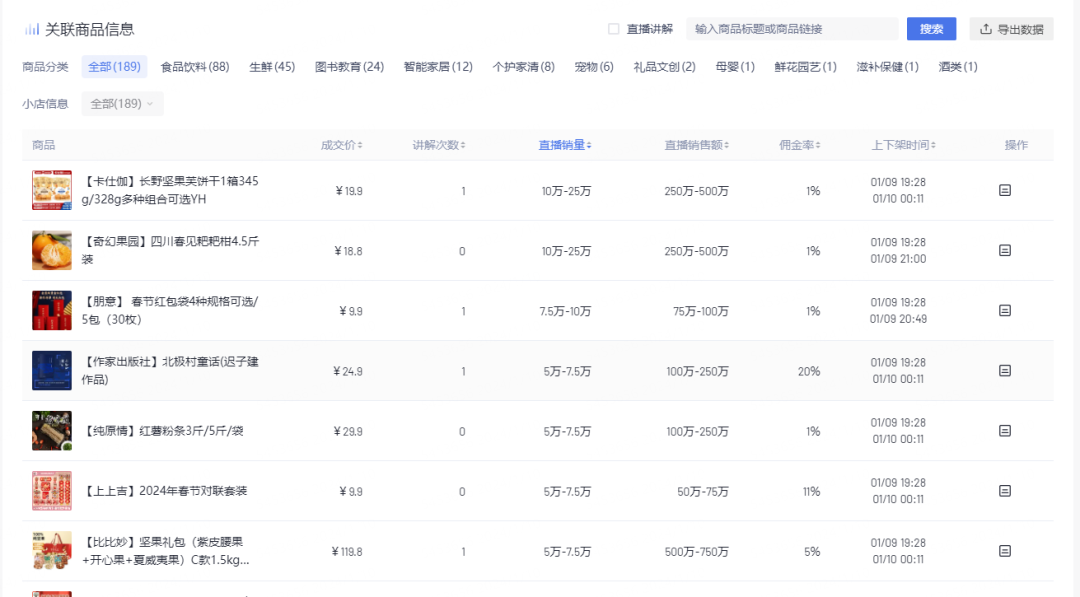Focus the product title or link search field

pos(792,29)
